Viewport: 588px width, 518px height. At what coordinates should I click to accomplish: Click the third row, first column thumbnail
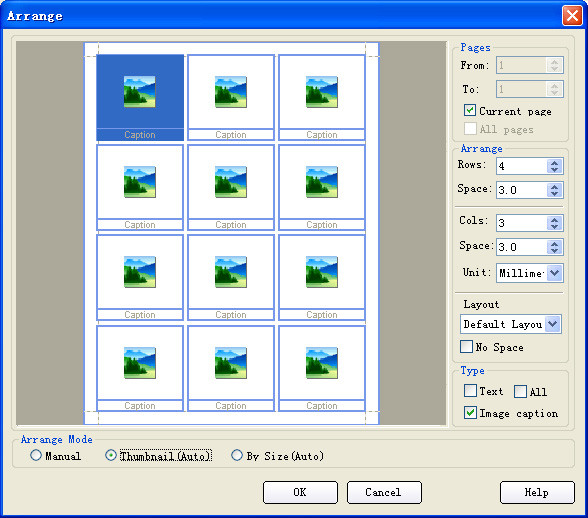click(140, 272)
